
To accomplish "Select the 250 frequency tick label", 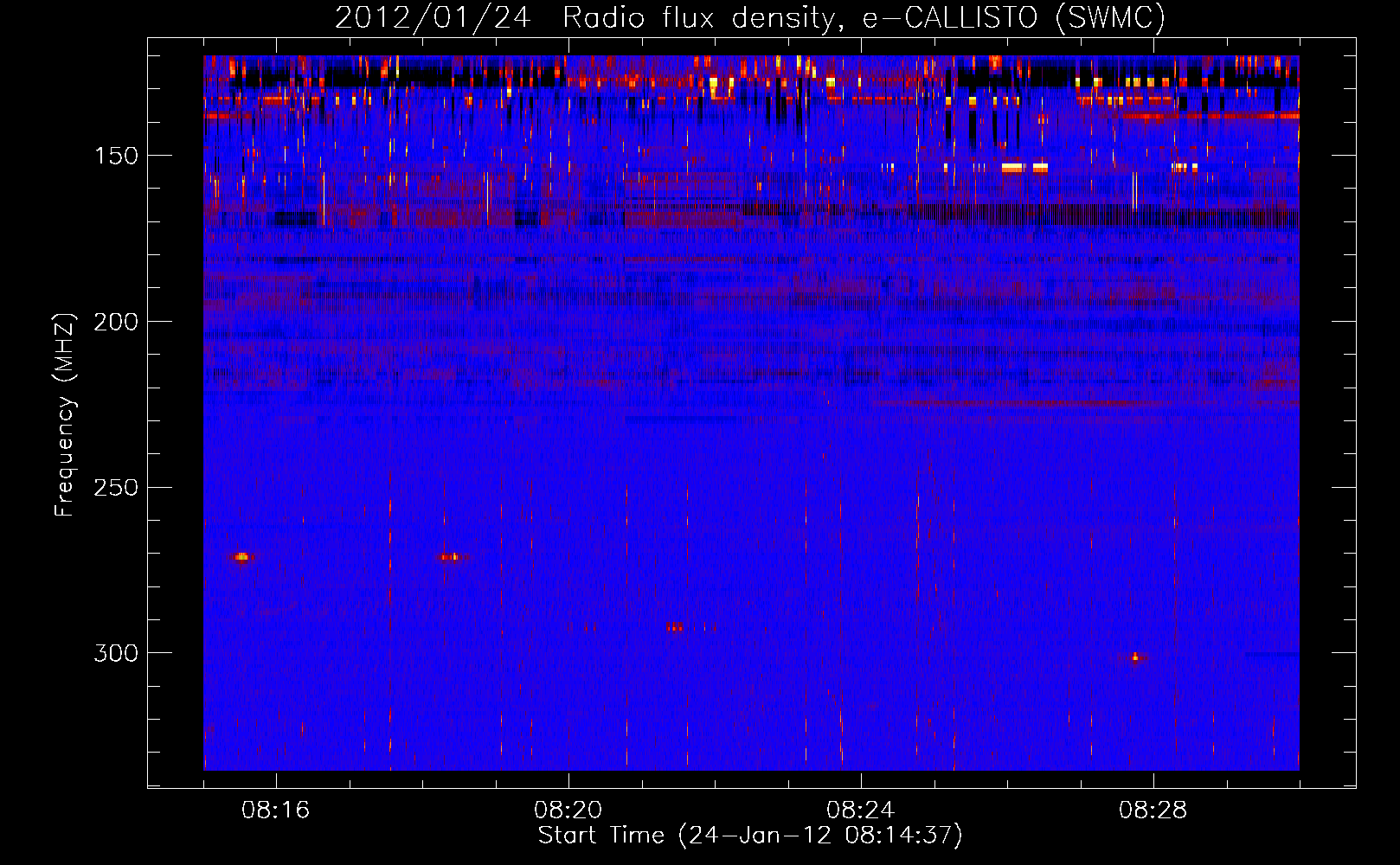I will click(116, 488).
